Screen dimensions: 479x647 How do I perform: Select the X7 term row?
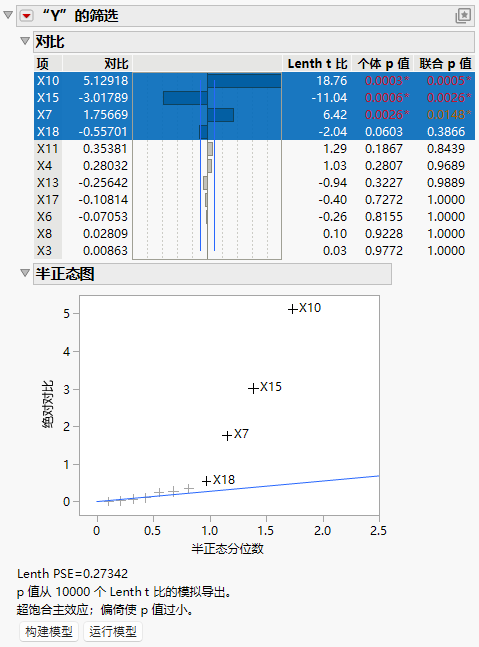click(x=254, y=114)
